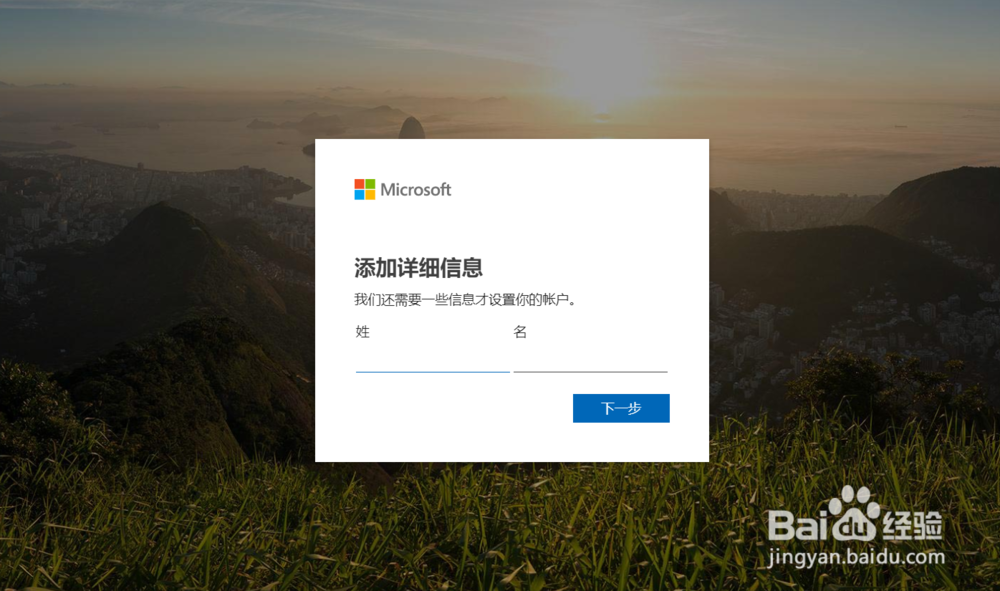Click the Microsoft four-color logo icon
Screen dimensions: 1000x591
(365, 189)
